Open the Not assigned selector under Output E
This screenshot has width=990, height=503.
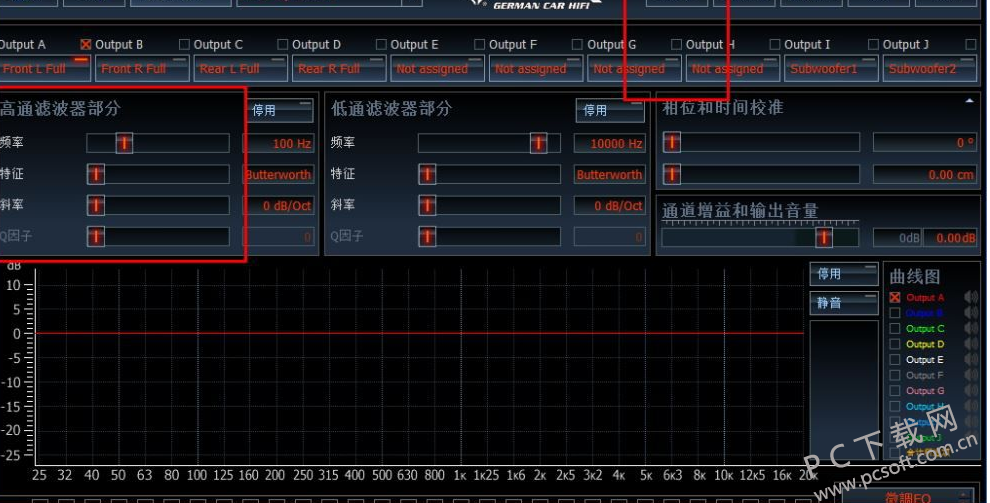[x=438, y=68]
